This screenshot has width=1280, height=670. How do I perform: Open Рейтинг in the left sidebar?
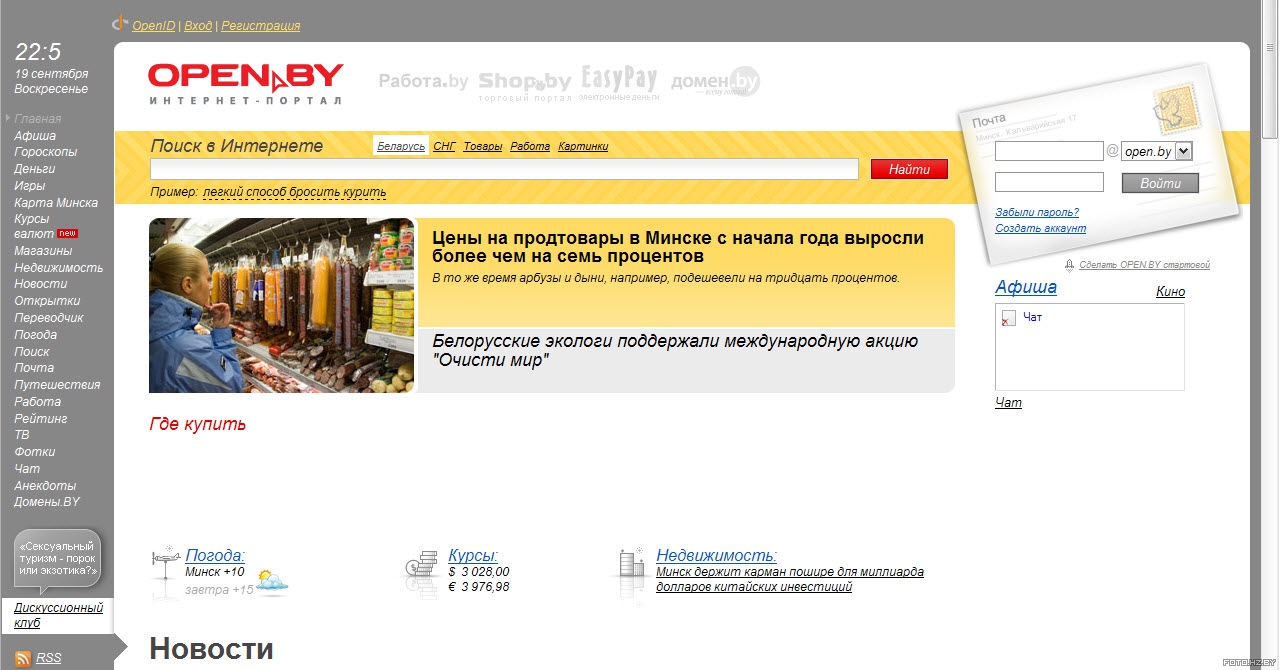tap(41, 419)
